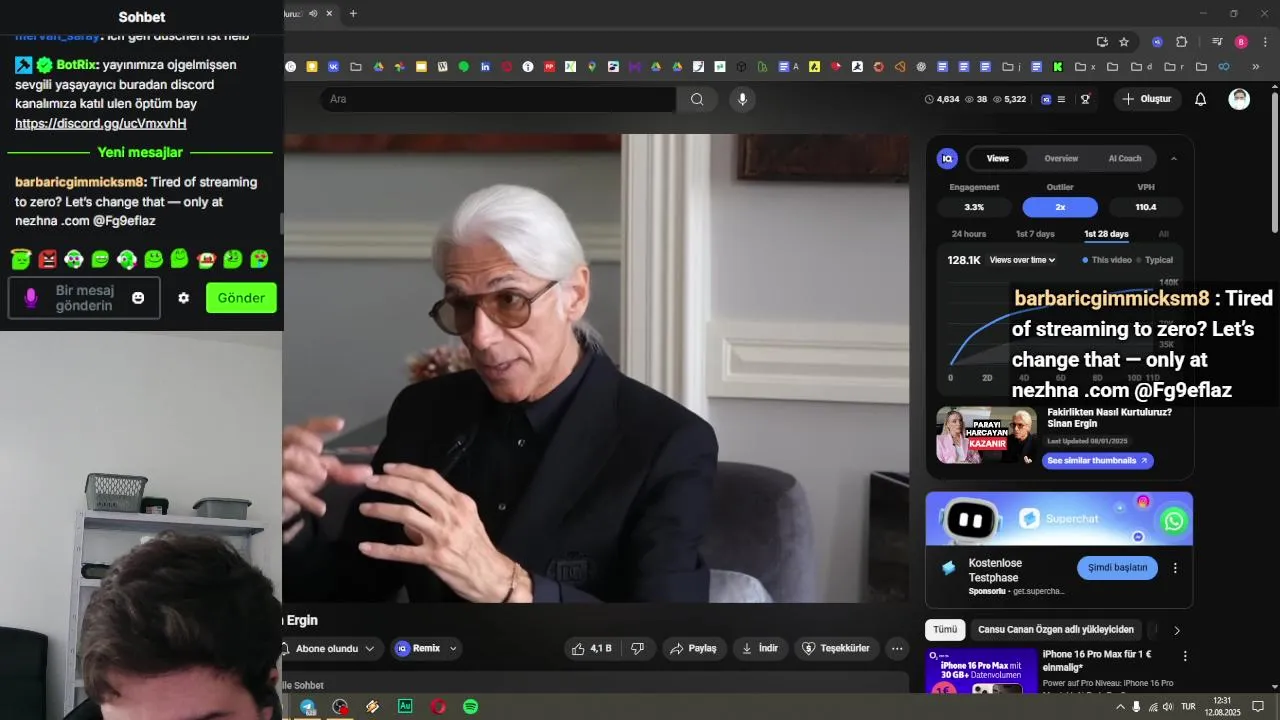Collapse the IQ panel with the chevron
This screenshot has width=1280, height=720.
[1174, 158]
